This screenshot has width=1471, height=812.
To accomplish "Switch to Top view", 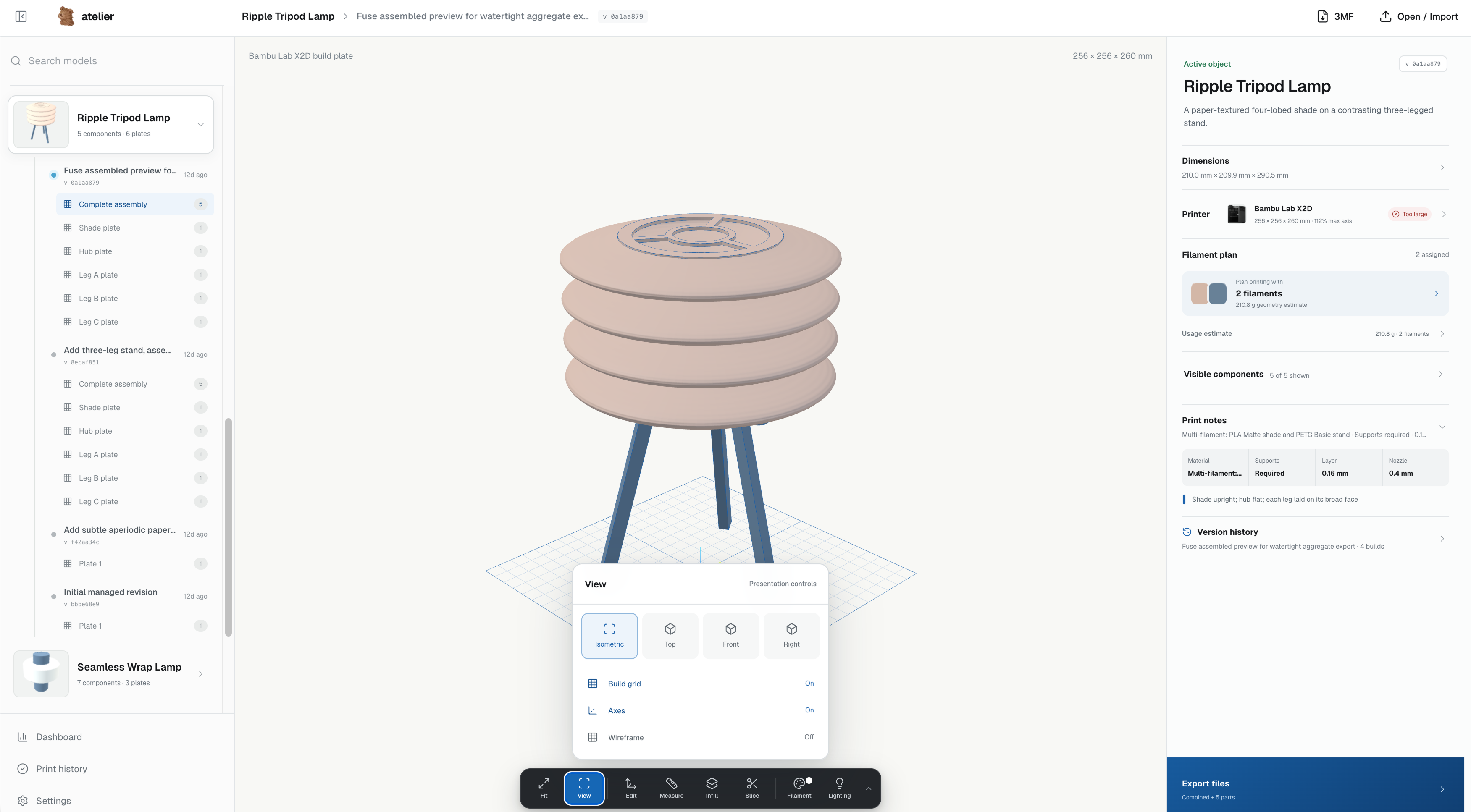I will click(x=670, y=636).
